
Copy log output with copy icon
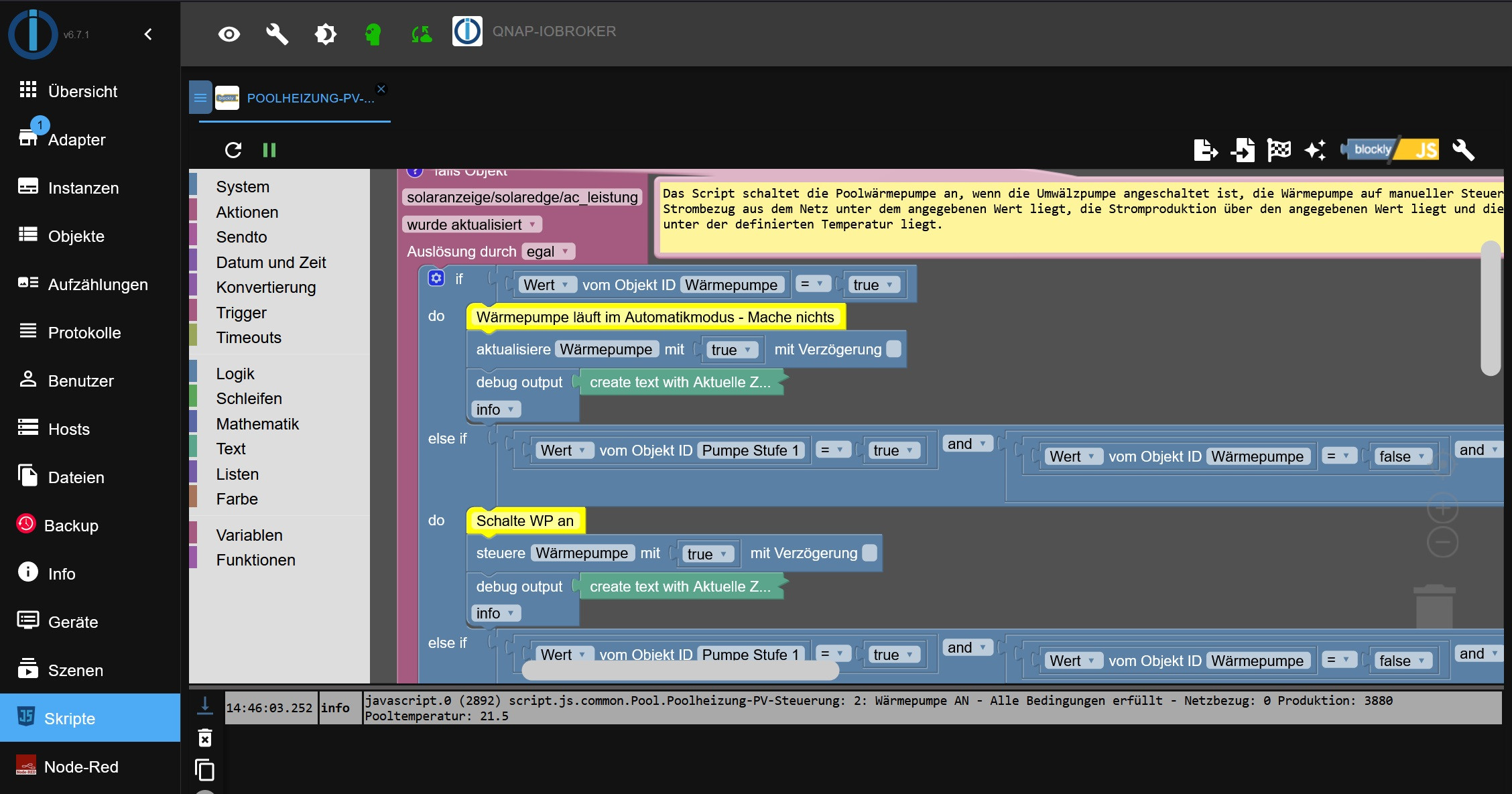[x=205, y=770]
